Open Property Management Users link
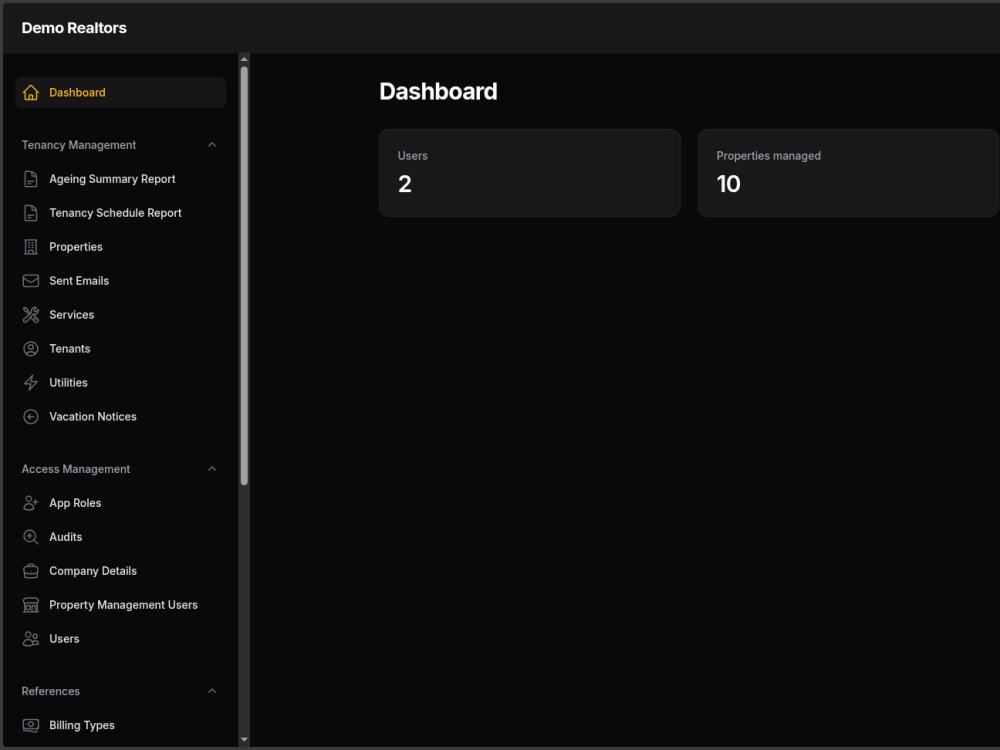 click(121, 605)
